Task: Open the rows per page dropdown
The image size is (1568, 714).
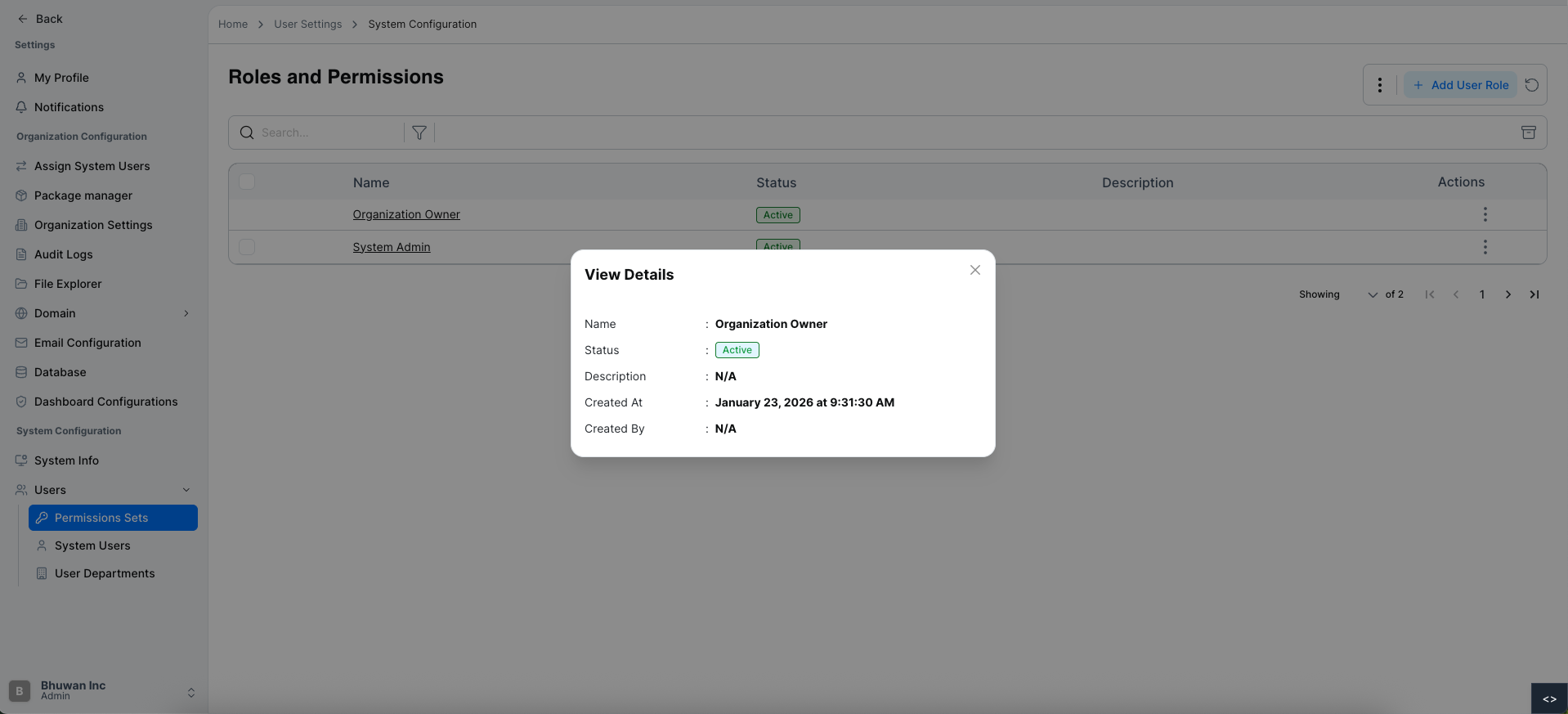Action: point(1371,294)
